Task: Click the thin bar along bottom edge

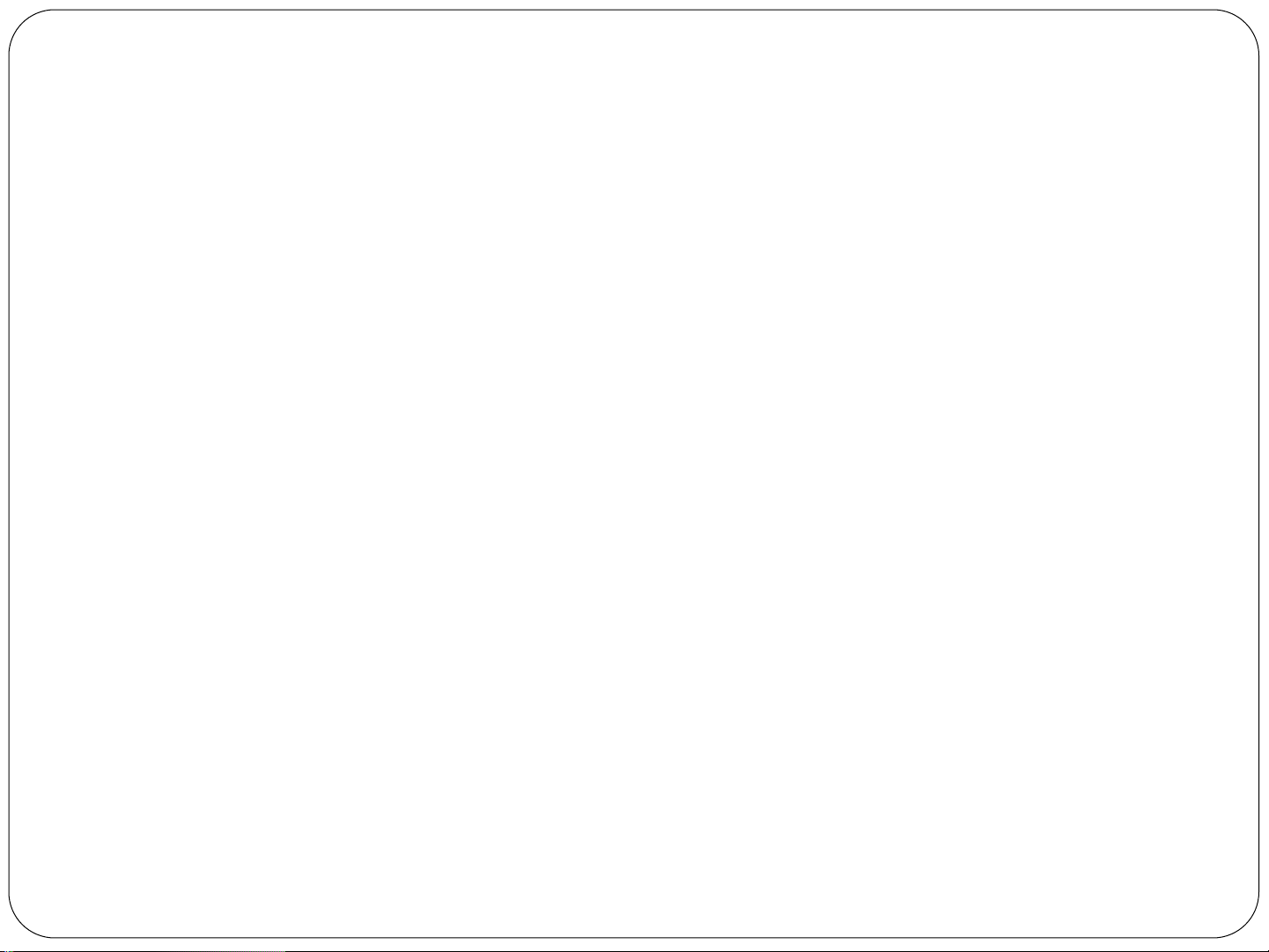Action: click(x=634, y=950)
